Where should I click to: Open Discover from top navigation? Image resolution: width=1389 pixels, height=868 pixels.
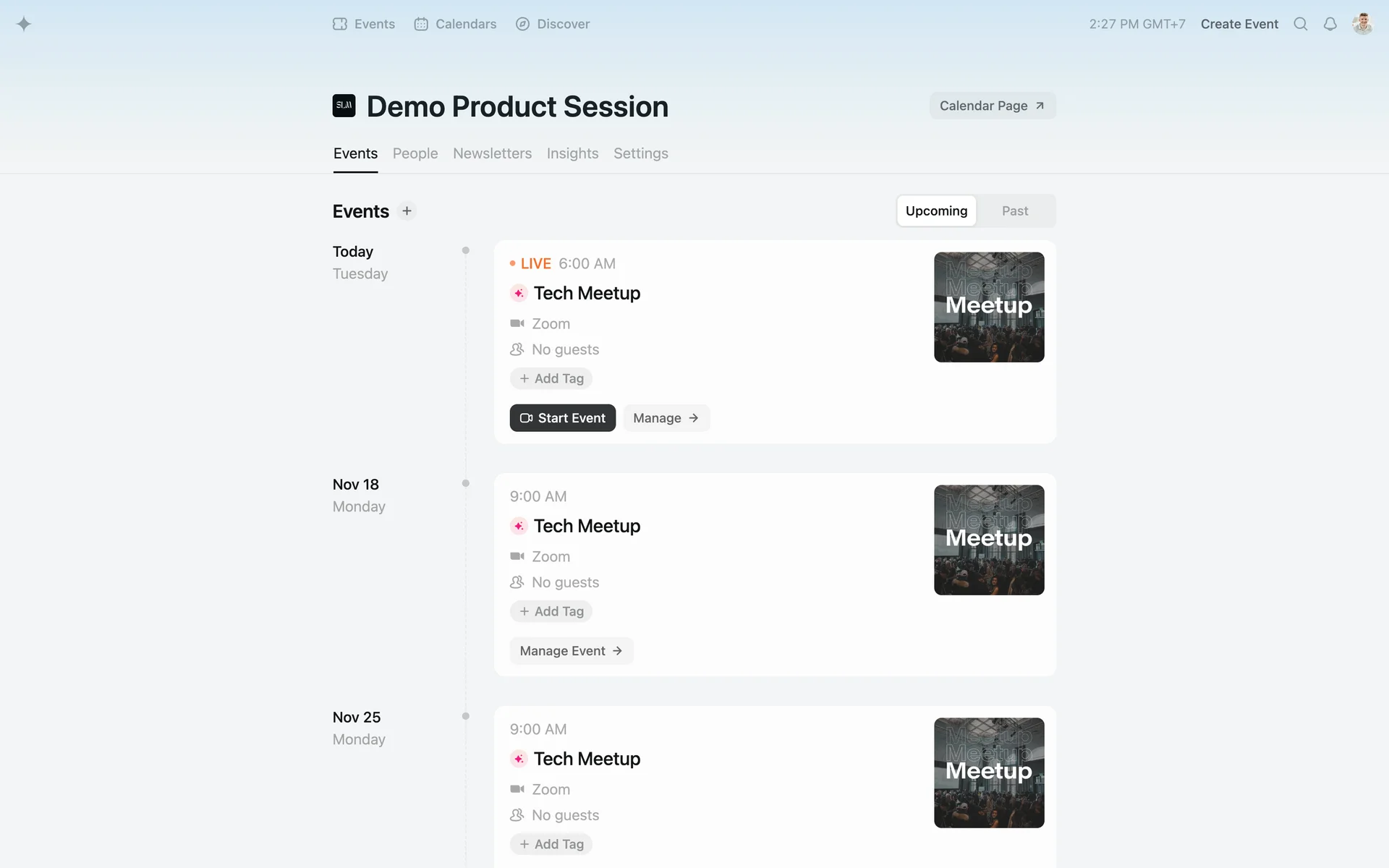coord(553,24)
